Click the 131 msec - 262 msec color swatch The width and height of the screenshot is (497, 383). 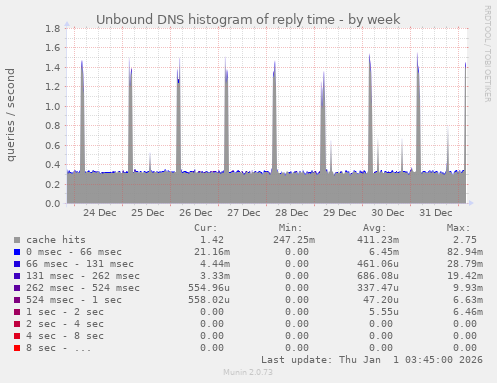[17, 276]
